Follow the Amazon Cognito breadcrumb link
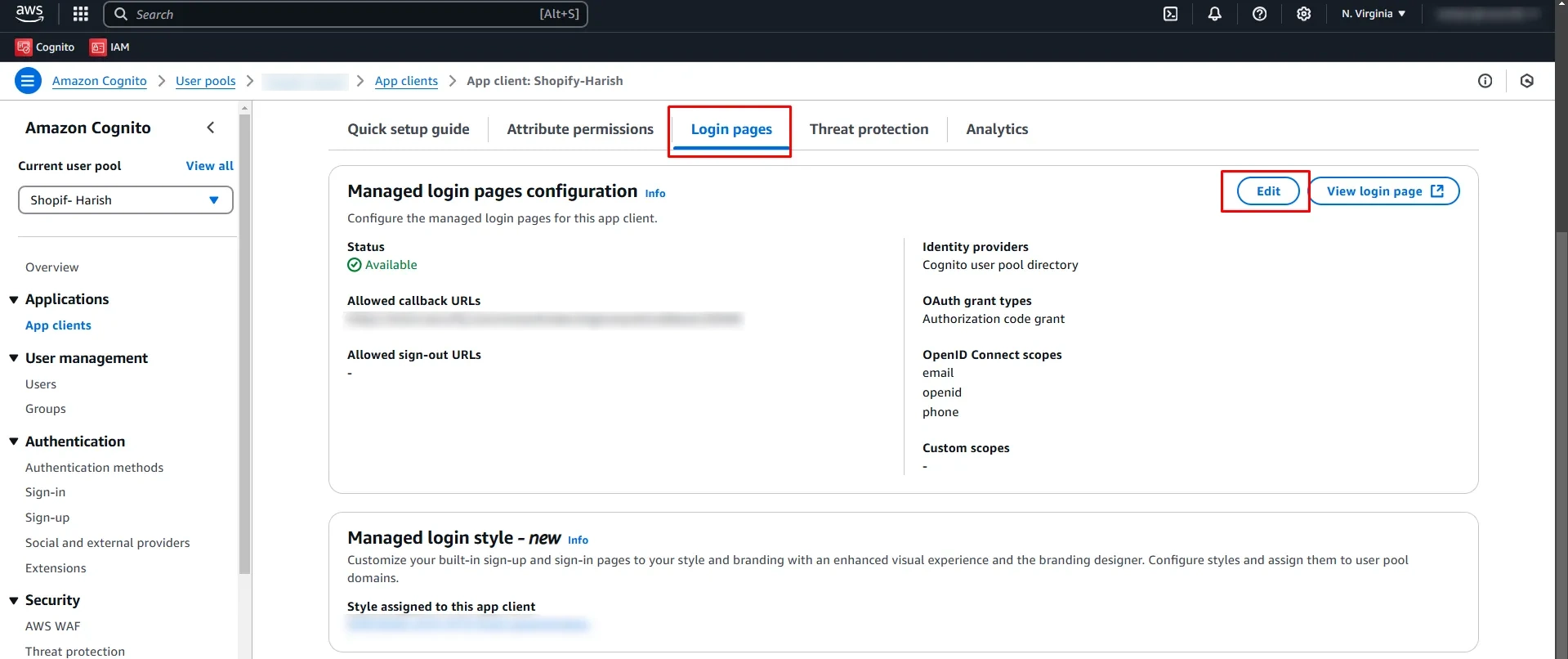The width and height of the screenshot is (1568, 659). [x=100, y=81]
